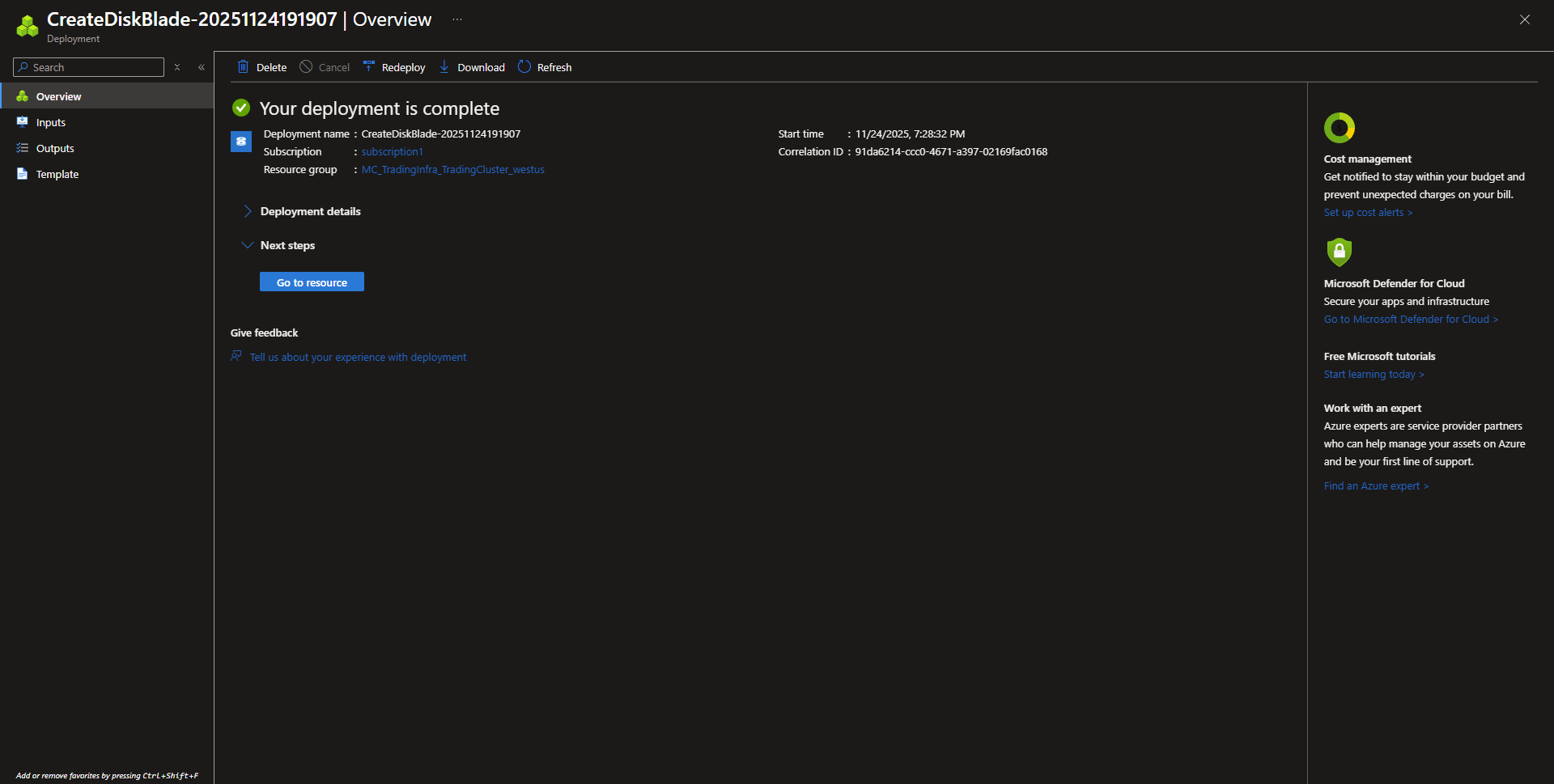Open the MC_TradingInfra resource group link
This screenshot has height=784, width=1554.
[452, 169]
